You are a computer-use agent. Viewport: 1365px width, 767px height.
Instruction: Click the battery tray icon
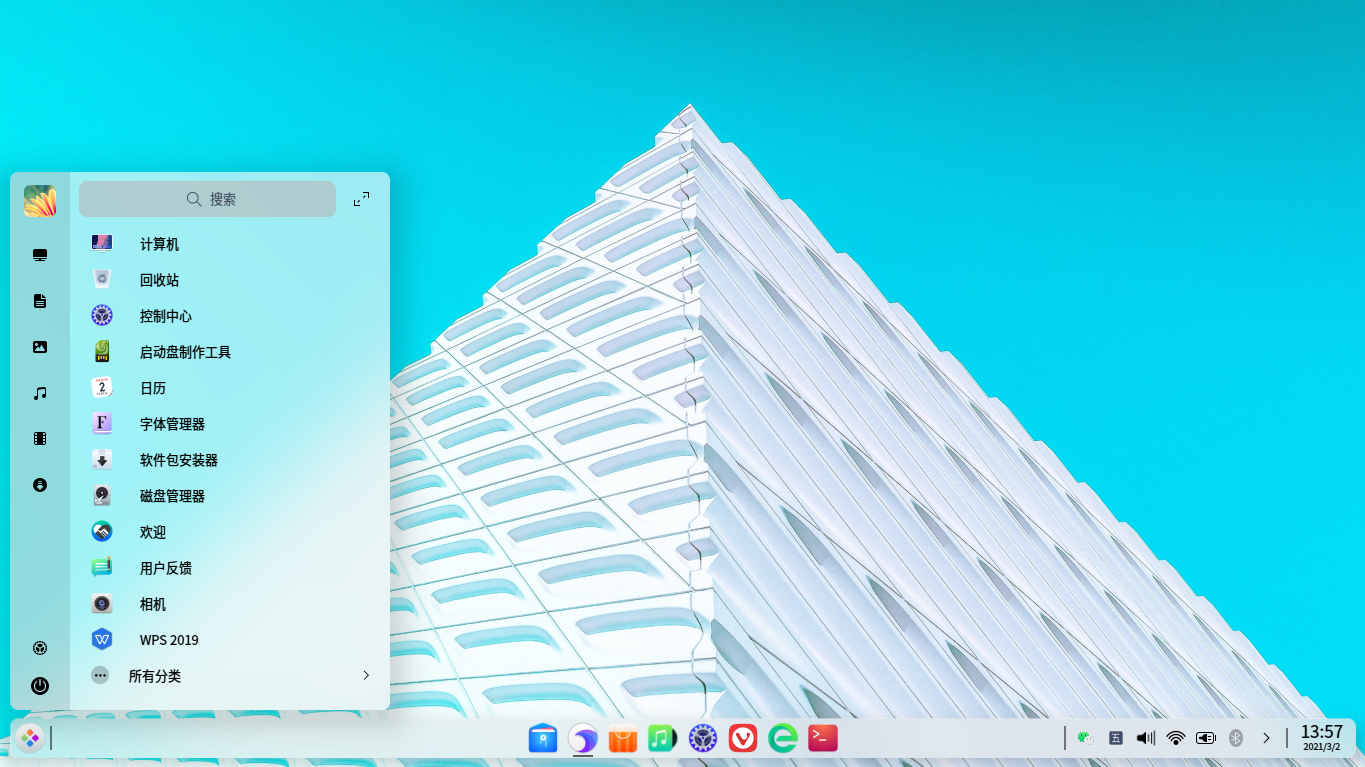pyautogui.click(x=1206, y=738)
